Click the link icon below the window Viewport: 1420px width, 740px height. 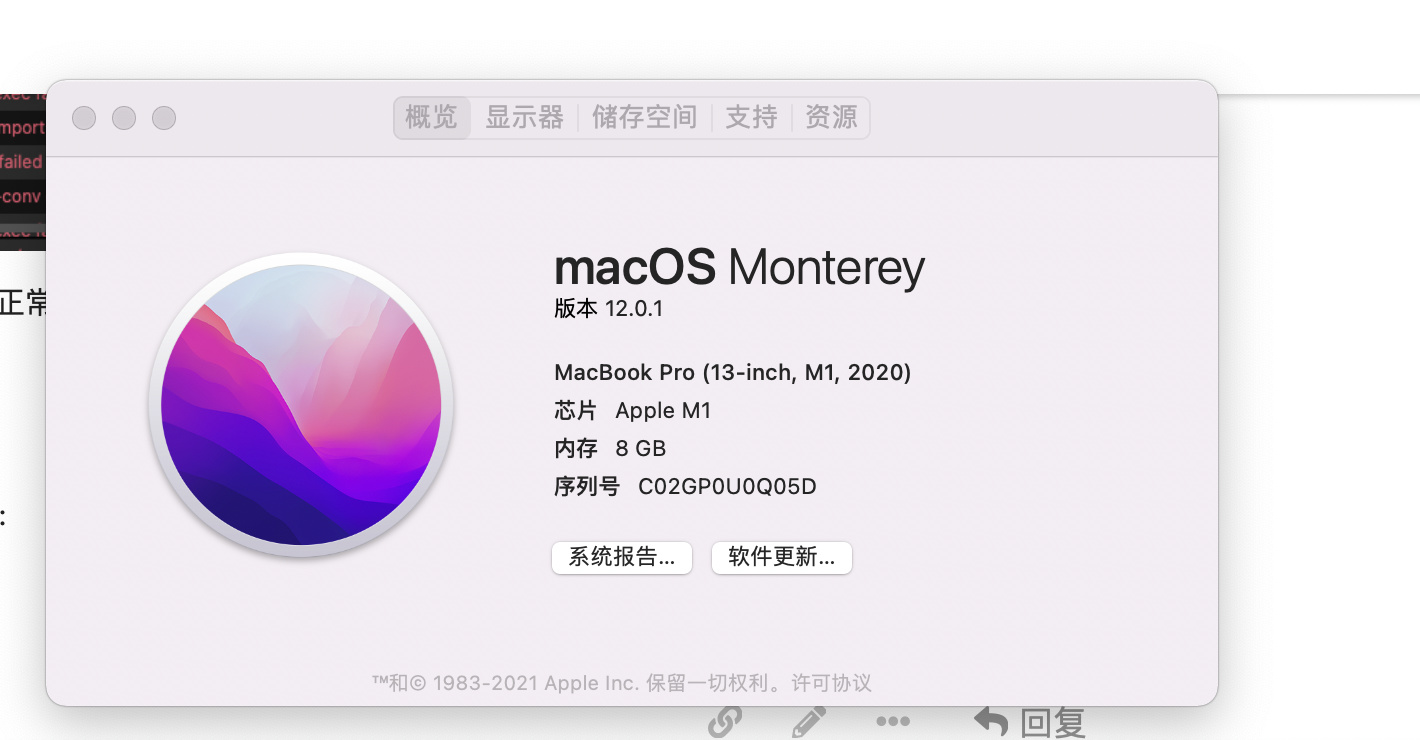[724, 722]
